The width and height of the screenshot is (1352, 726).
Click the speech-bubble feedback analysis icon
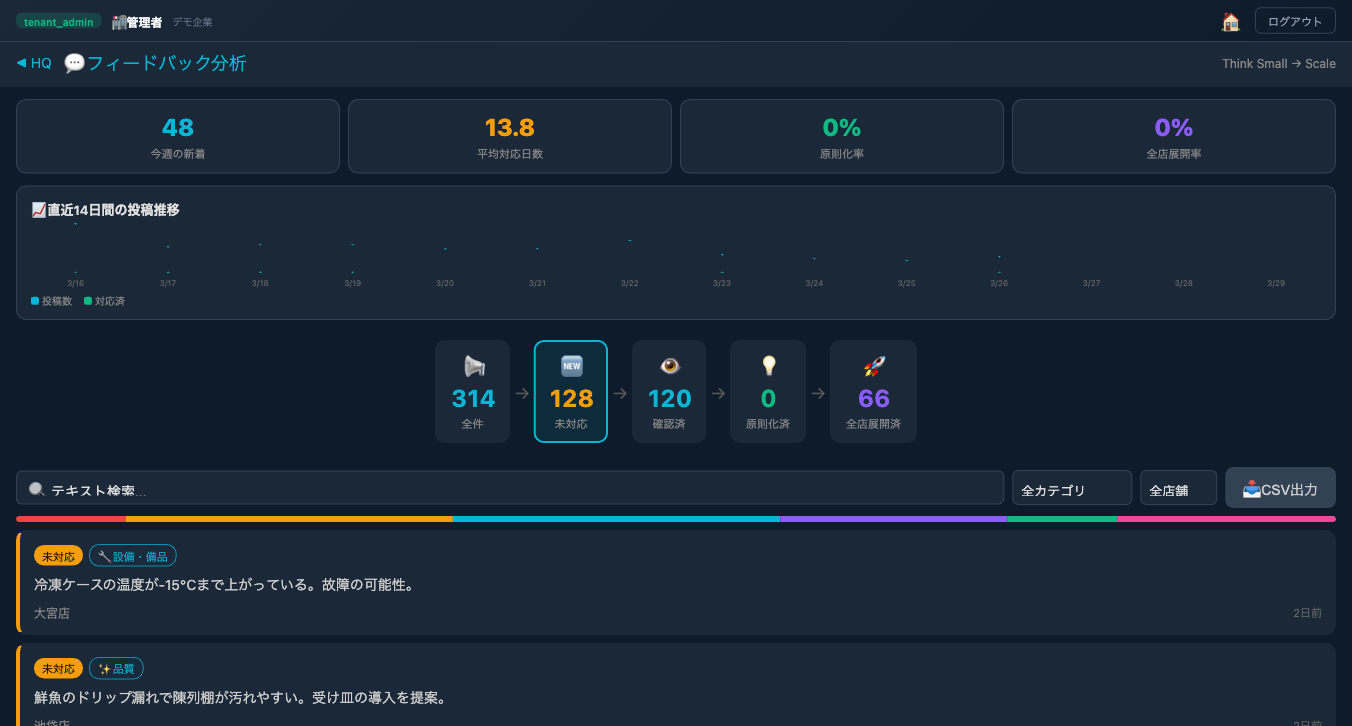74,62
